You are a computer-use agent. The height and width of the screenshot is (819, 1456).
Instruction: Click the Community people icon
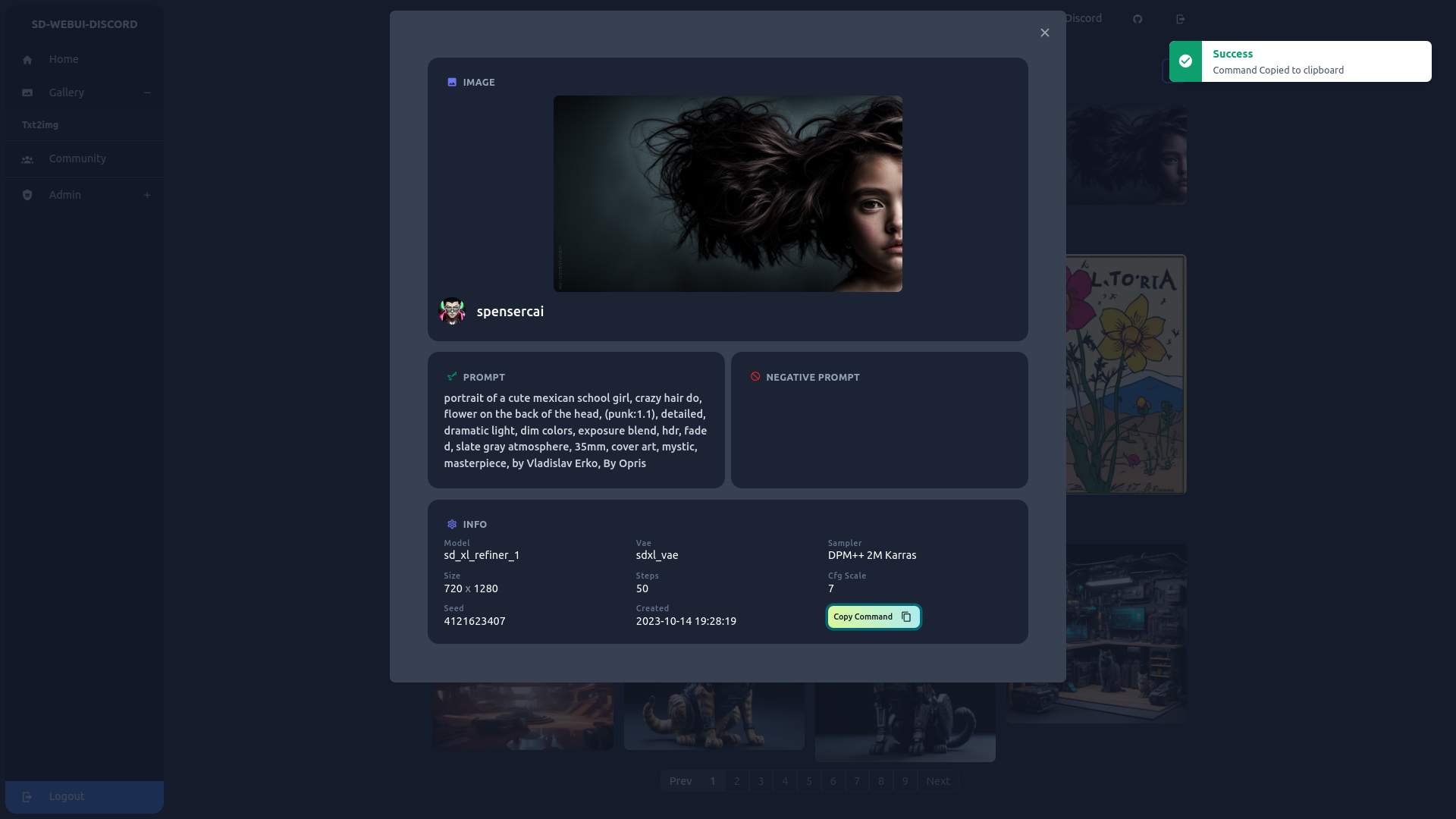click(x=27, y=159)
